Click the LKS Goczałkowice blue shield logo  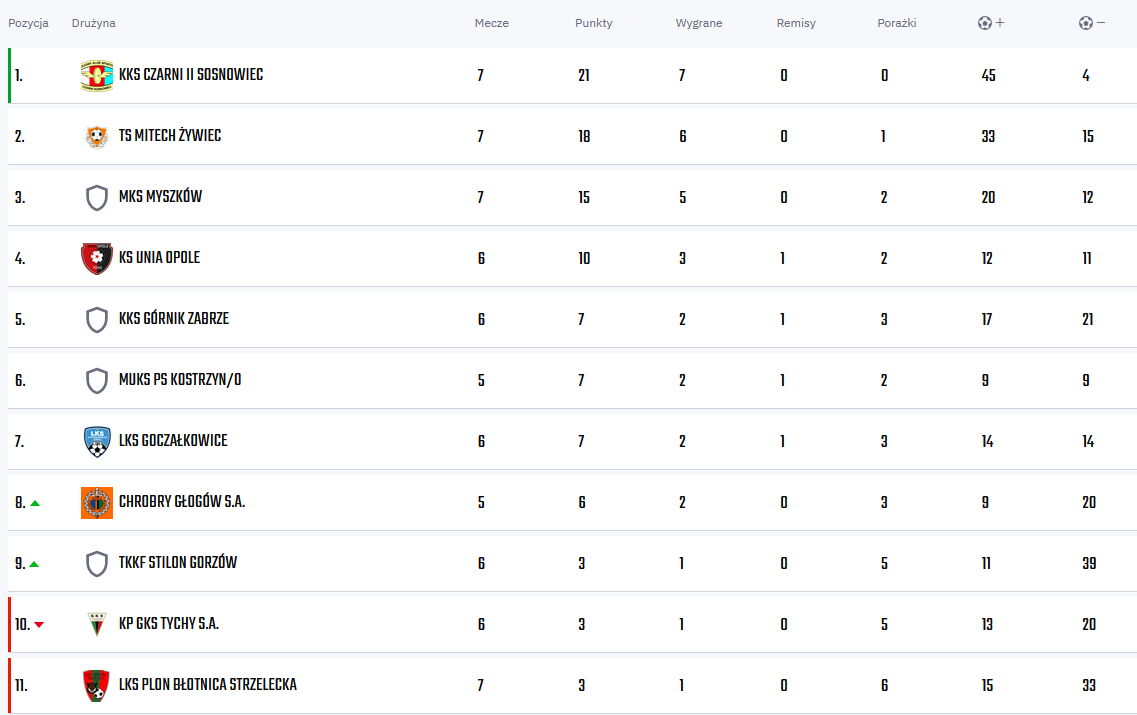point(96,442)
